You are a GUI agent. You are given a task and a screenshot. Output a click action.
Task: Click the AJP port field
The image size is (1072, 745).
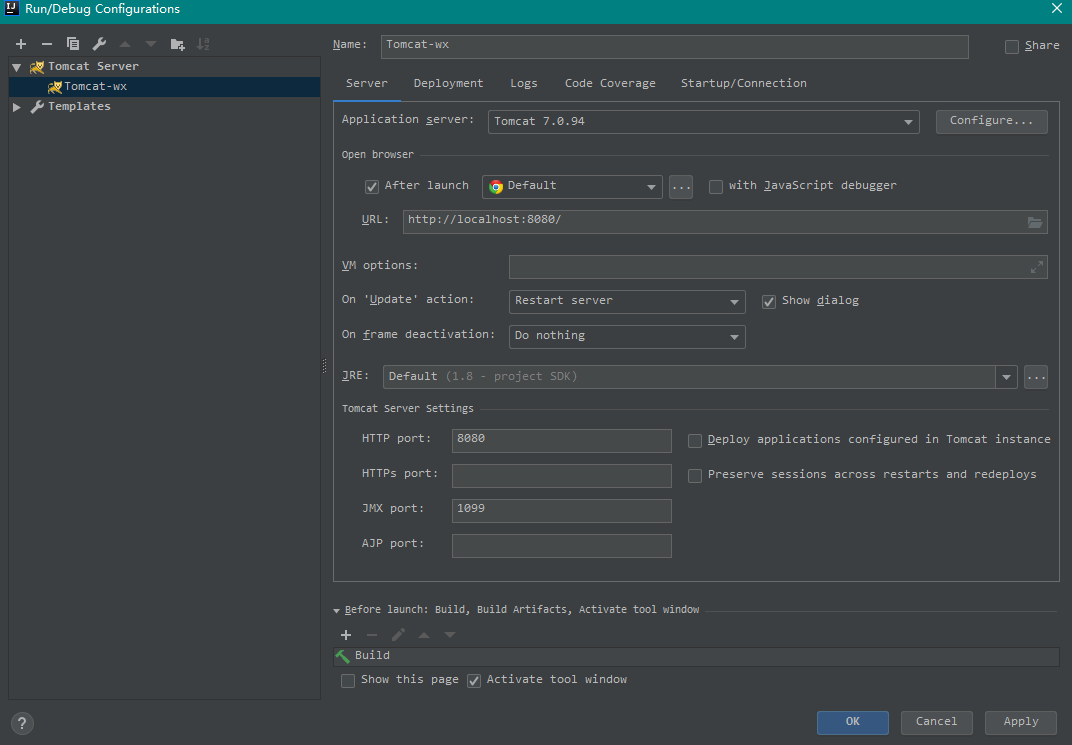tap(561, 545)
